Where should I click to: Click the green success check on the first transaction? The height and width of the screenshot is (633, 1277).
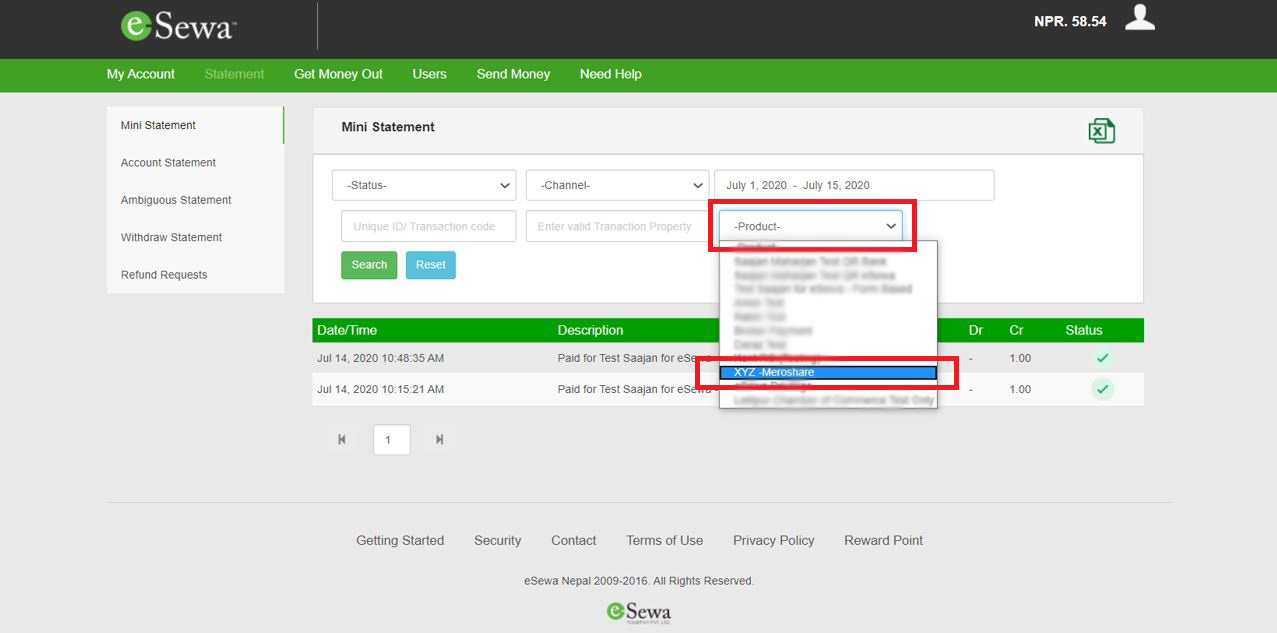click(1102, 357)
